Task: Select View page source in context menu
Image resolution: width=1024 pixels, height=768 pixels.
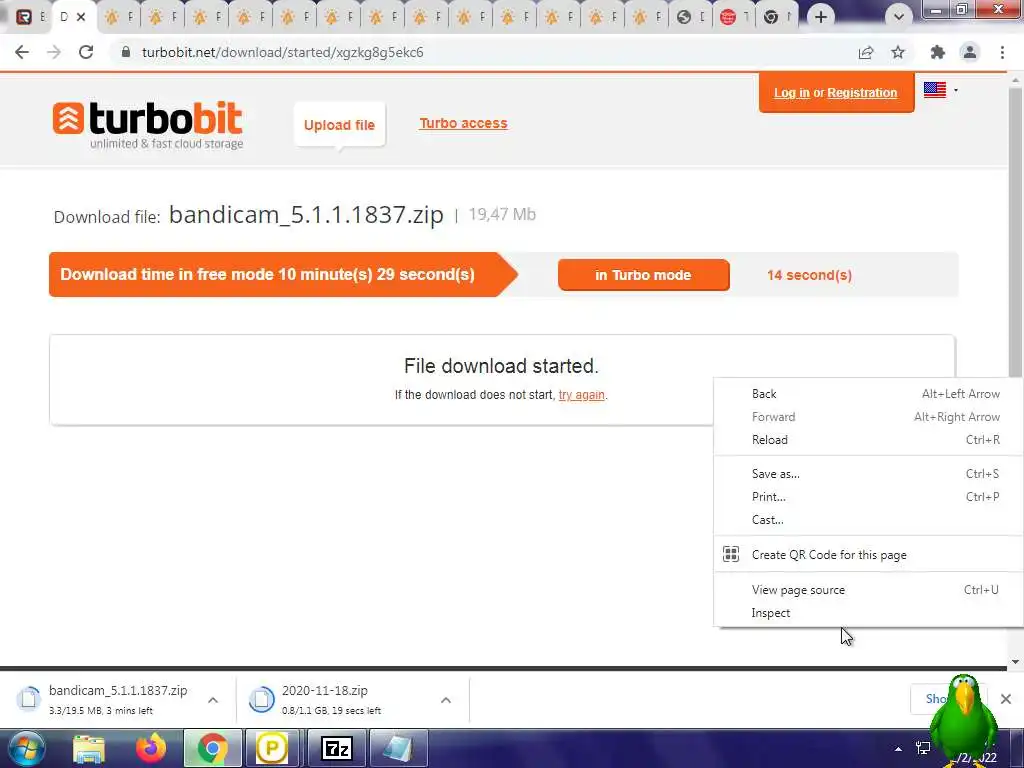Action: pos(869,590)
